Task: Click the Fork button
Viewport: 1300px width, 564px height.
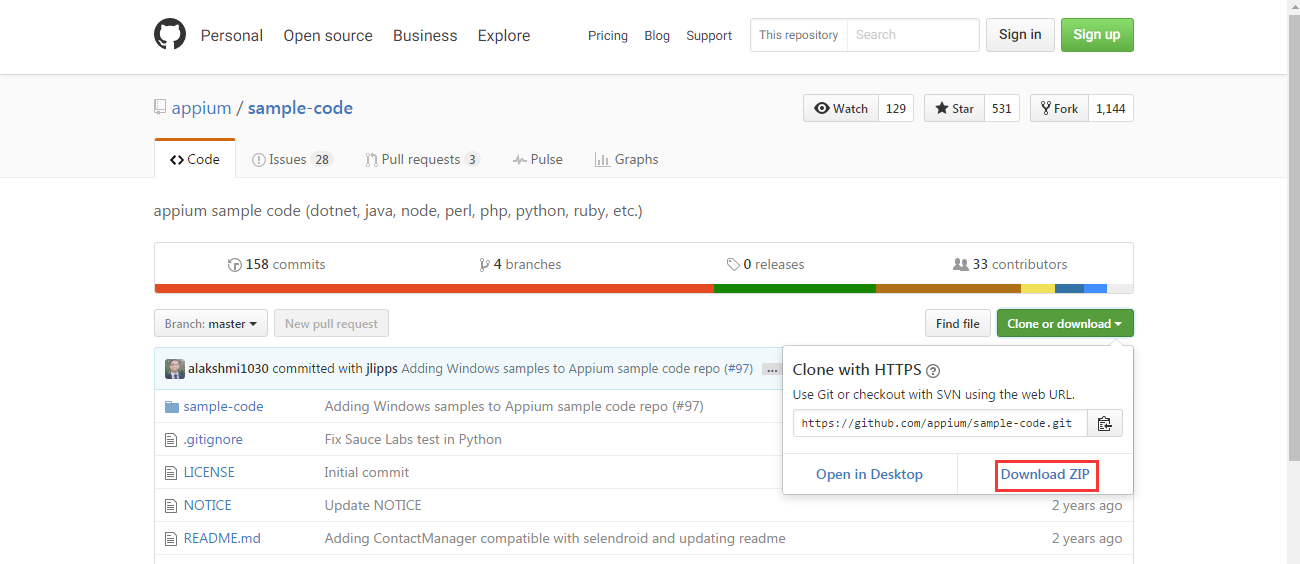Action: 1059,108
